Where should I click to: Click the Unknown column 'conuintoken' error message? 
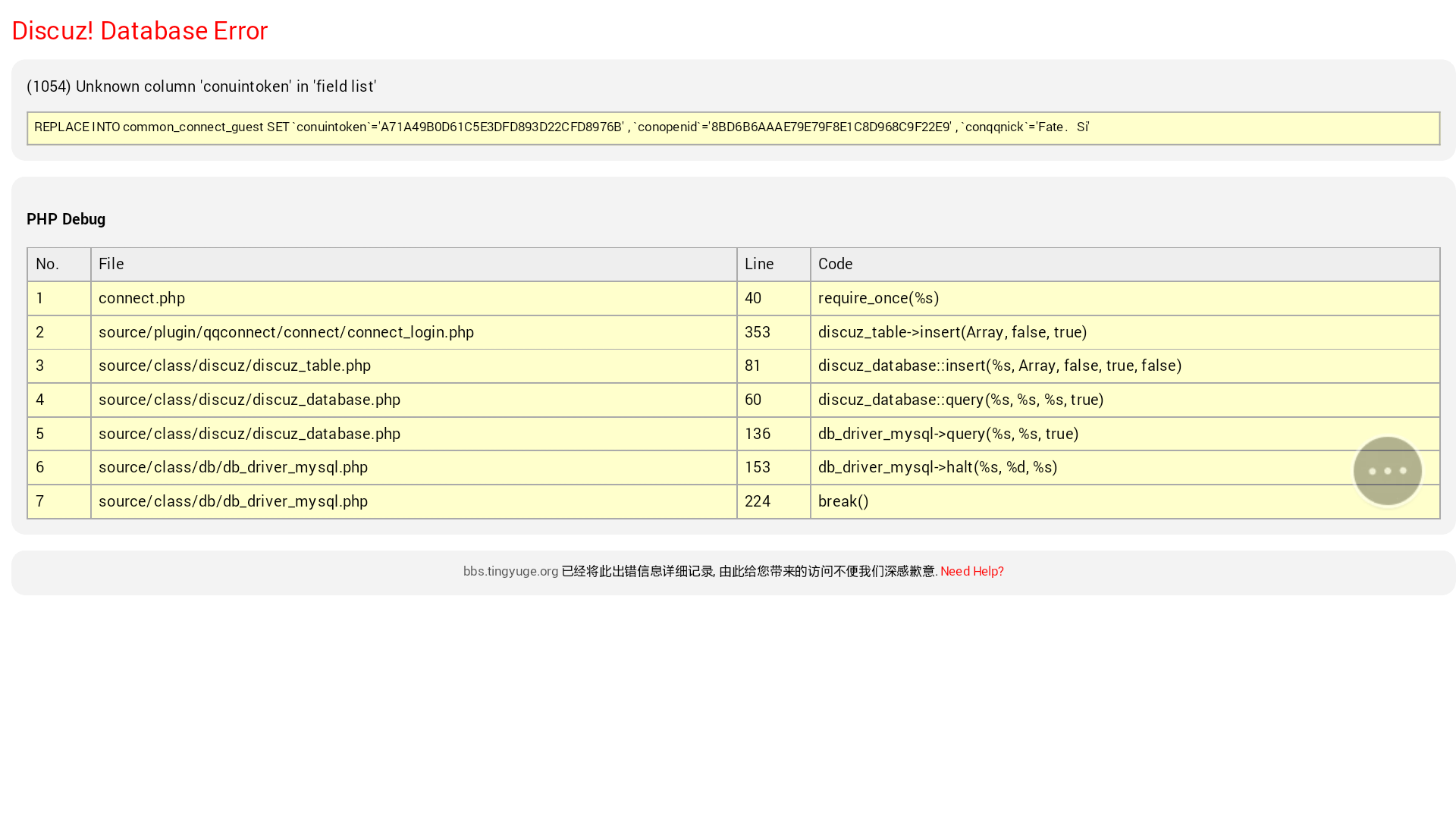pyautogui.click(x=201, y=86)
